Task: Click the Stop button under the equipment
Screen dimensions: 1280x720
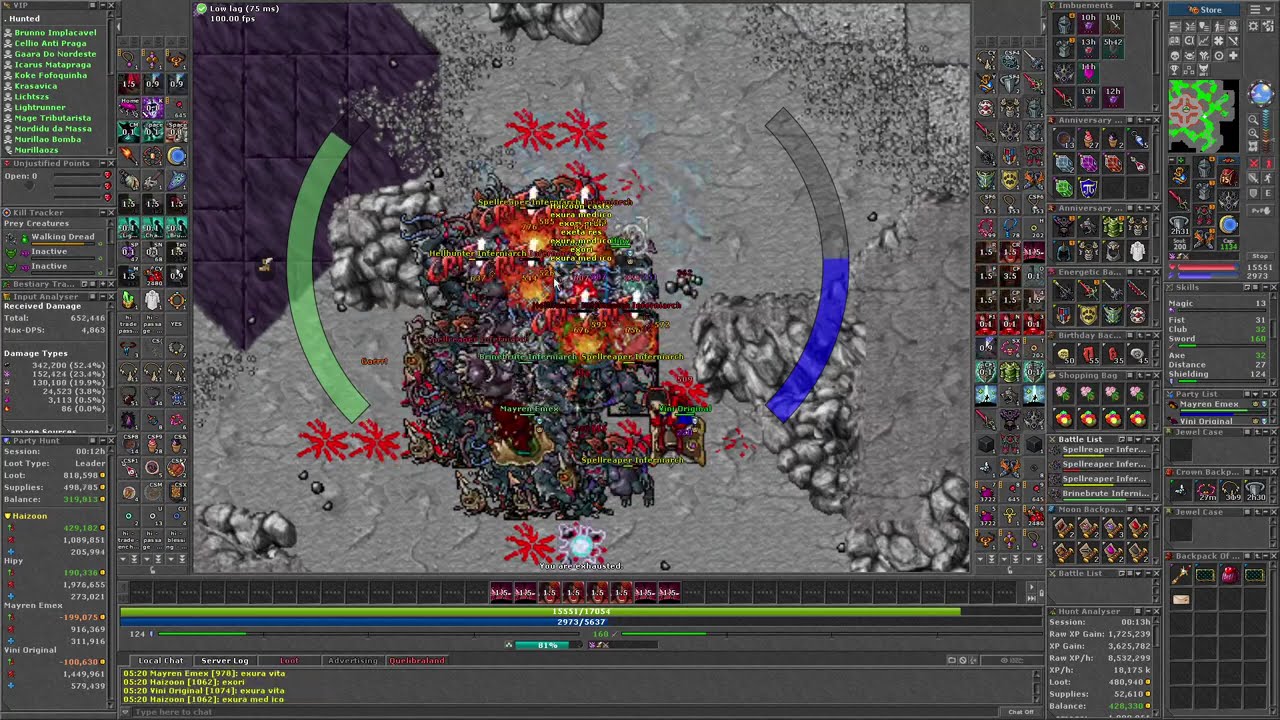Action: [1260, 256]
